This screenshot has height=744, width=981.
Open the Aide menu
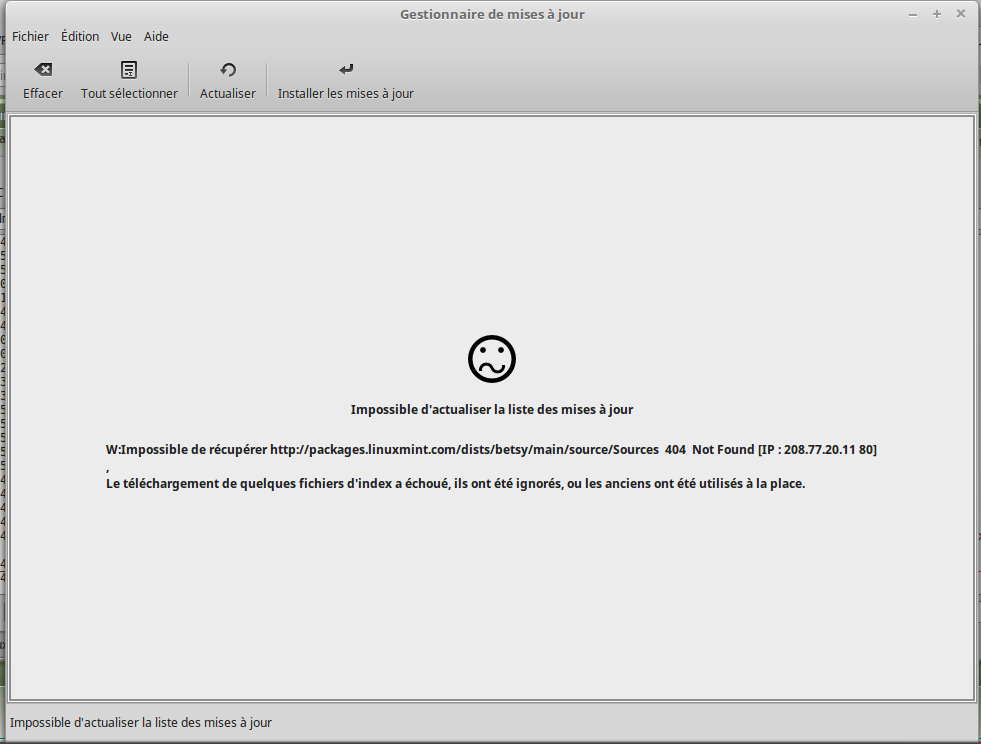pyautogui.click(x=156, y=36)
